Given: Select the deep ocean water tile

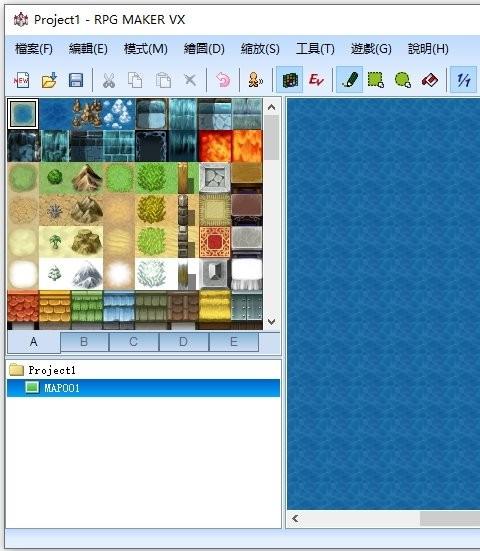Looking at the screenshot, I should click(x=55, y=114).
